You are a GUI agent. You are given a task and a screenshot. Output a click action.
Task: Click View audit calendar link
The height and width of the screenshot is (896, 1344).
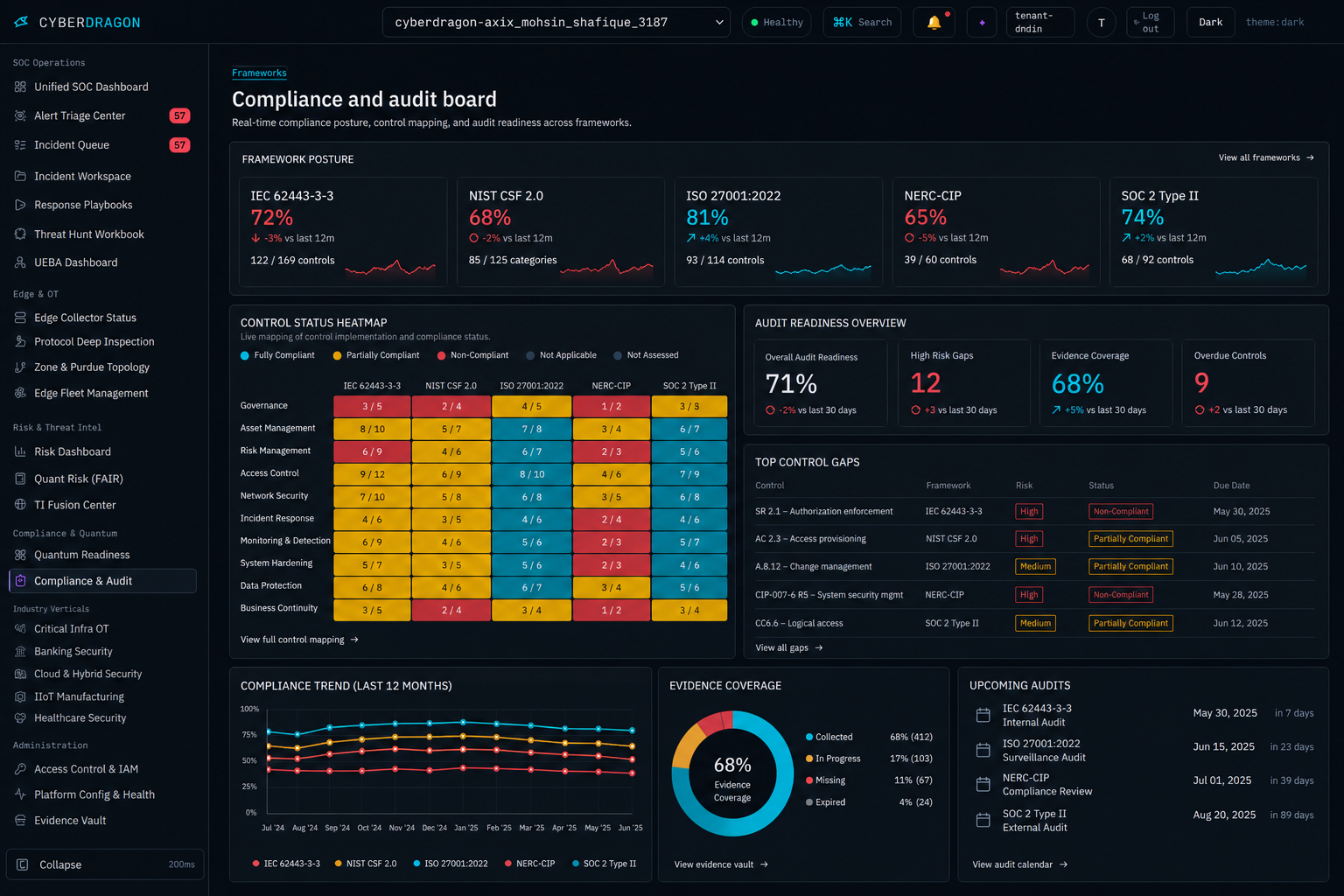pos(1020,864)
